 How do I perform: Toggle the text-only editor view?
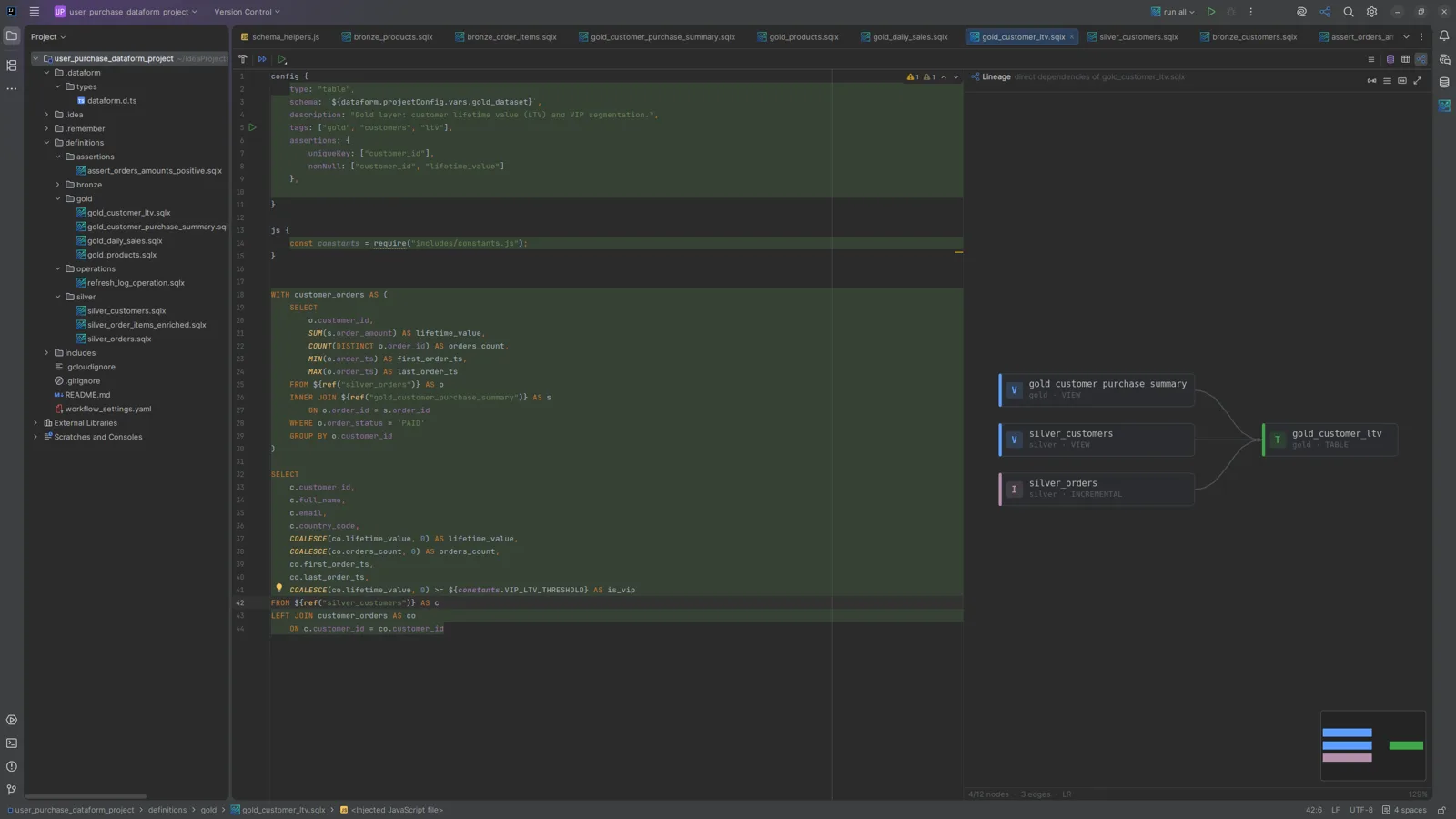click(x=1371, y=59)
